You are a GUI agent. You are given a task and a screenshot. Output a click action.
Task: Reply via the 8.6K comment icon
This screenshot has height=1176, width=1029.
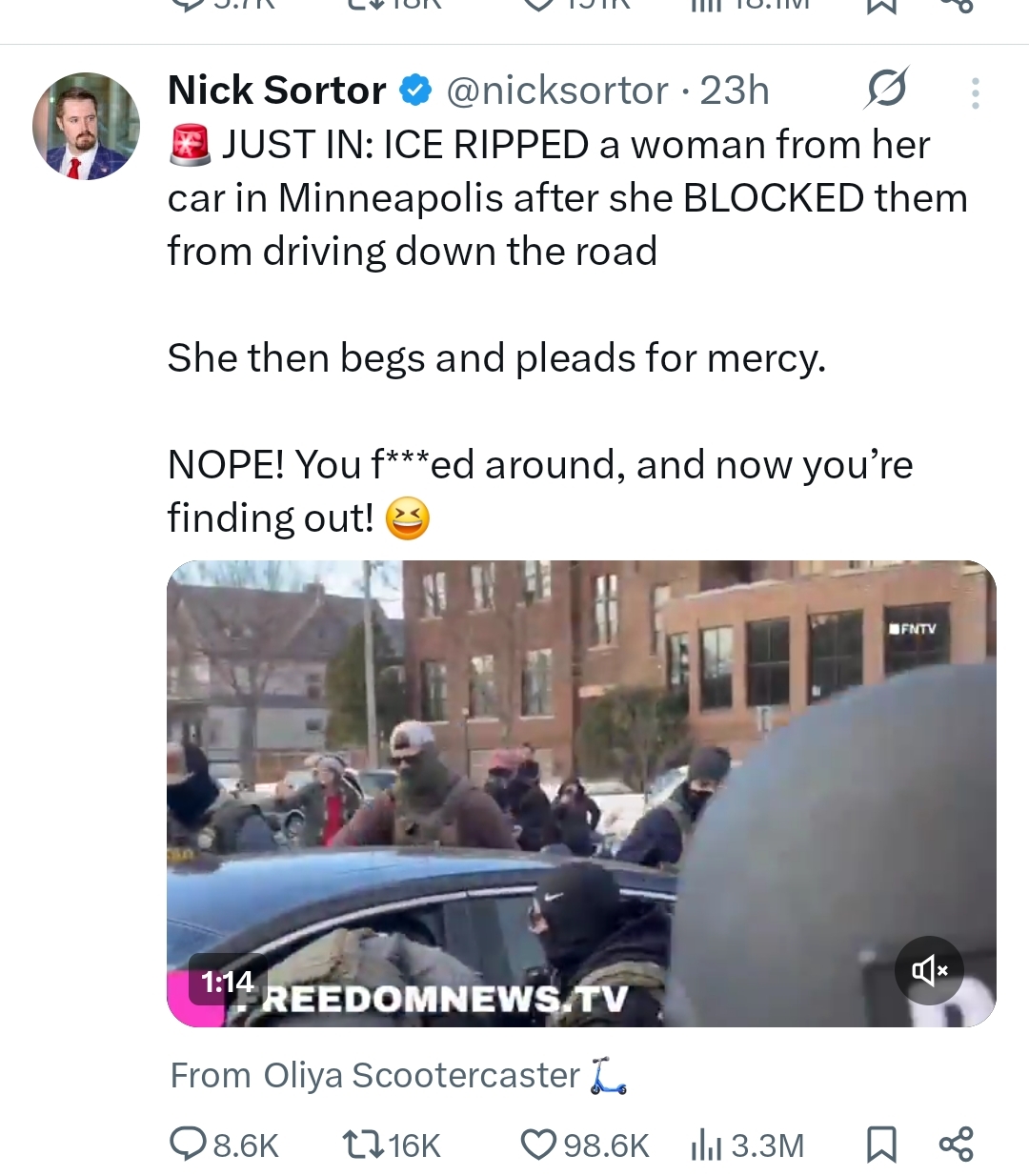(225, 1145)
